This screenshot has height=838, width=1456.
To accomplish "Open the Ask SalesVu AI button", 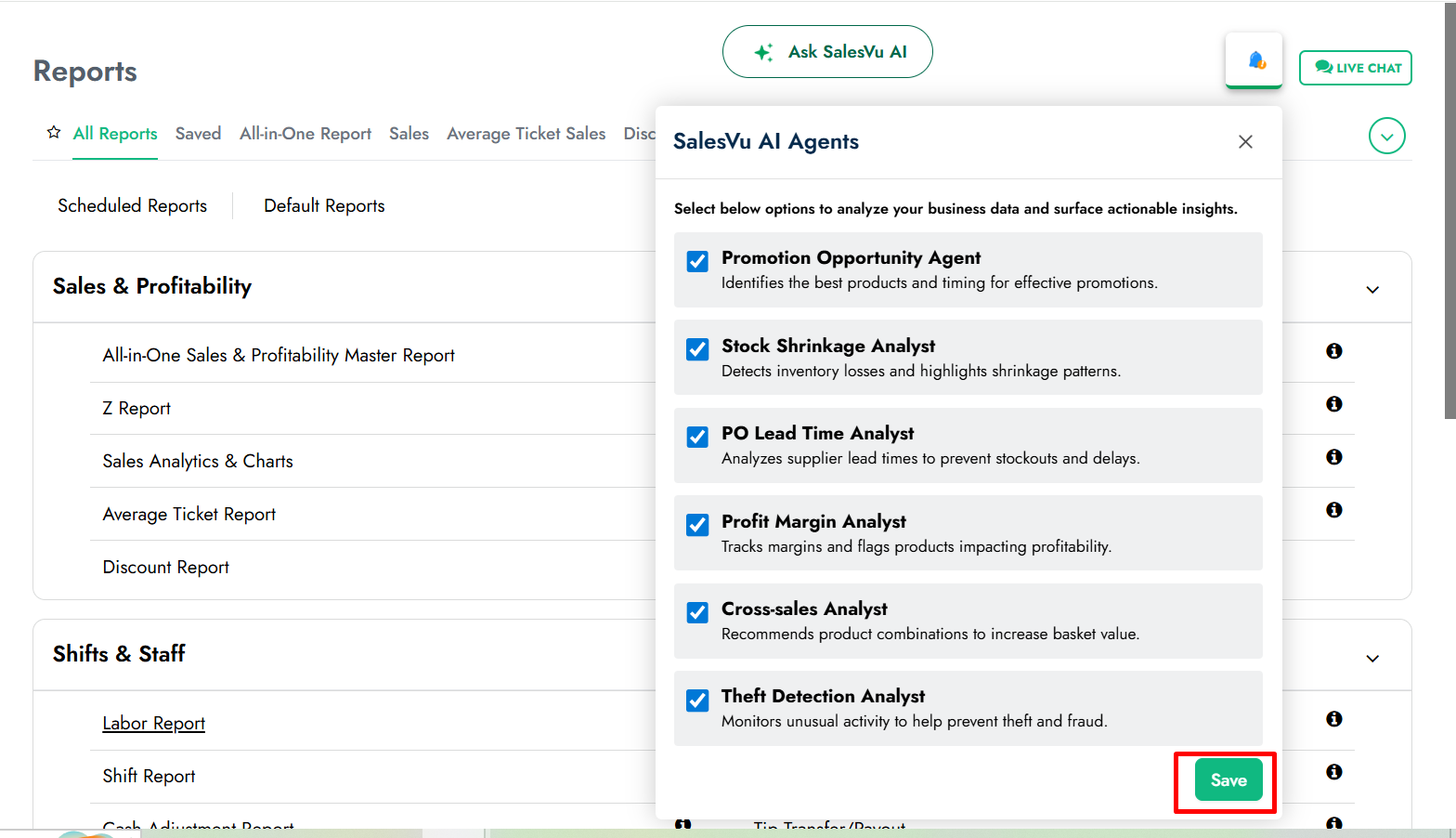I will pos(827,52).
